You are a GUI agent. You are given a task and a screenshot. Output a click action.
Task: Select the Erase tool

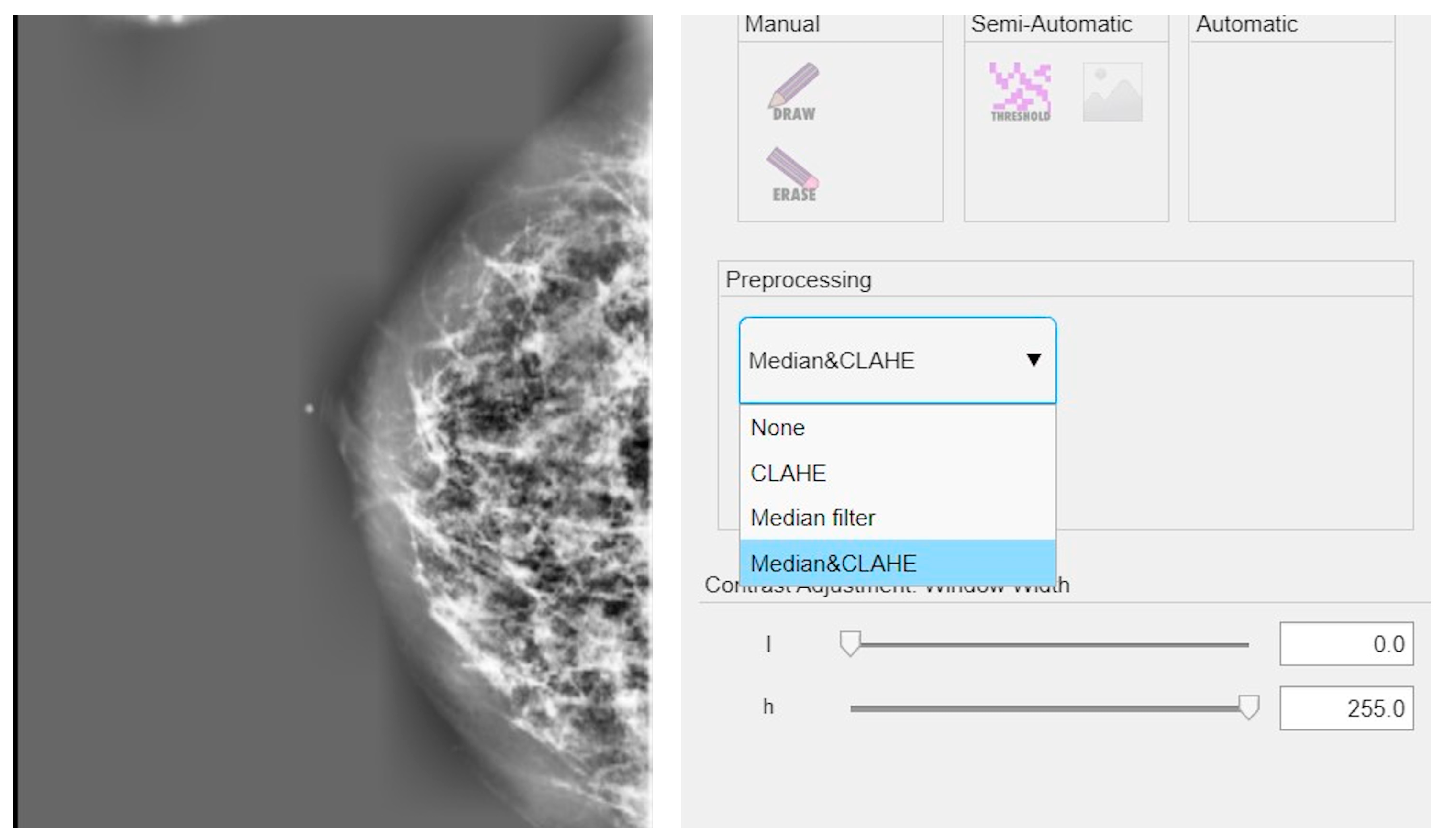pyautogui.click(x=794, y=174)
